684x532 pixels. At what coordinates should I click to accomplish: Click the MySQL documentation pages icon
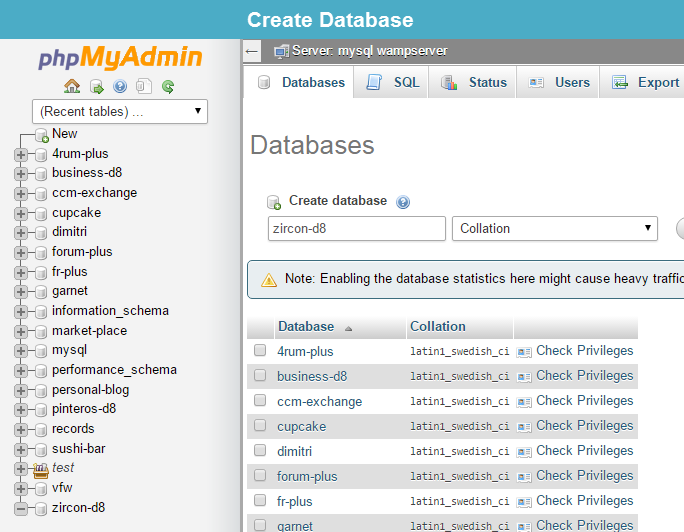point(144,86)
